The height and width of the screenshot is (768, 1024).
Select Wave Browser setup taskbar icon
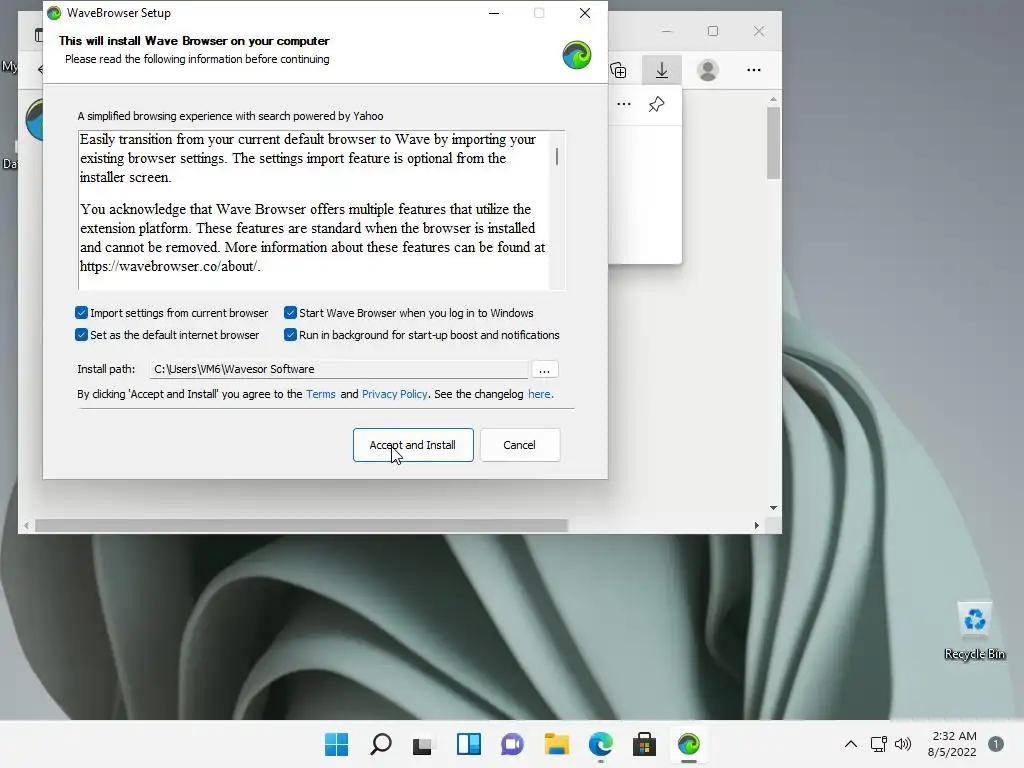point(688,744)
